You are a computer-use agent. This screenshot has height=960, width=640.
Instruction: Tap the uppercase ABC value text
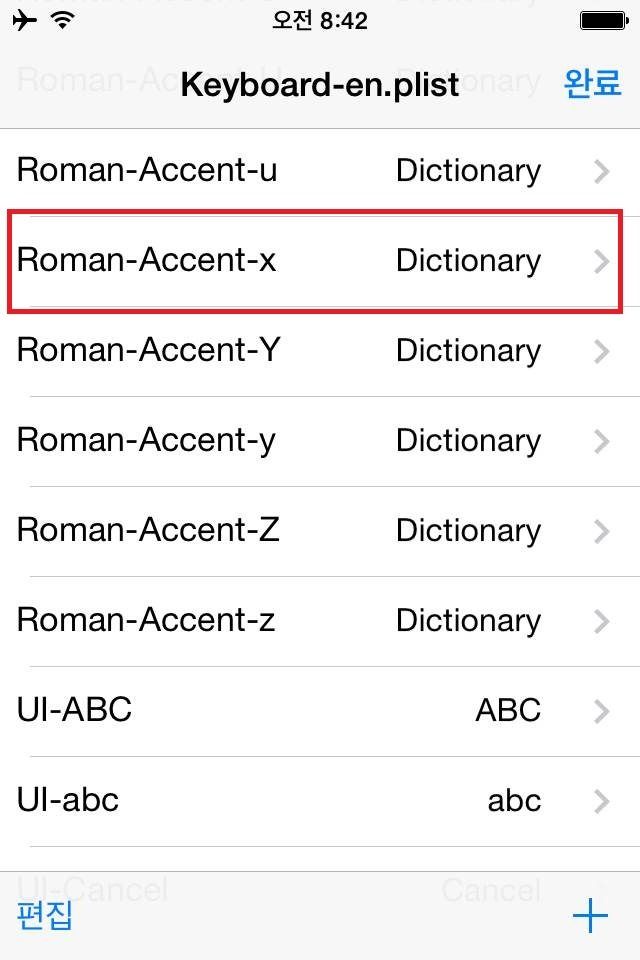tap(508, 711)
